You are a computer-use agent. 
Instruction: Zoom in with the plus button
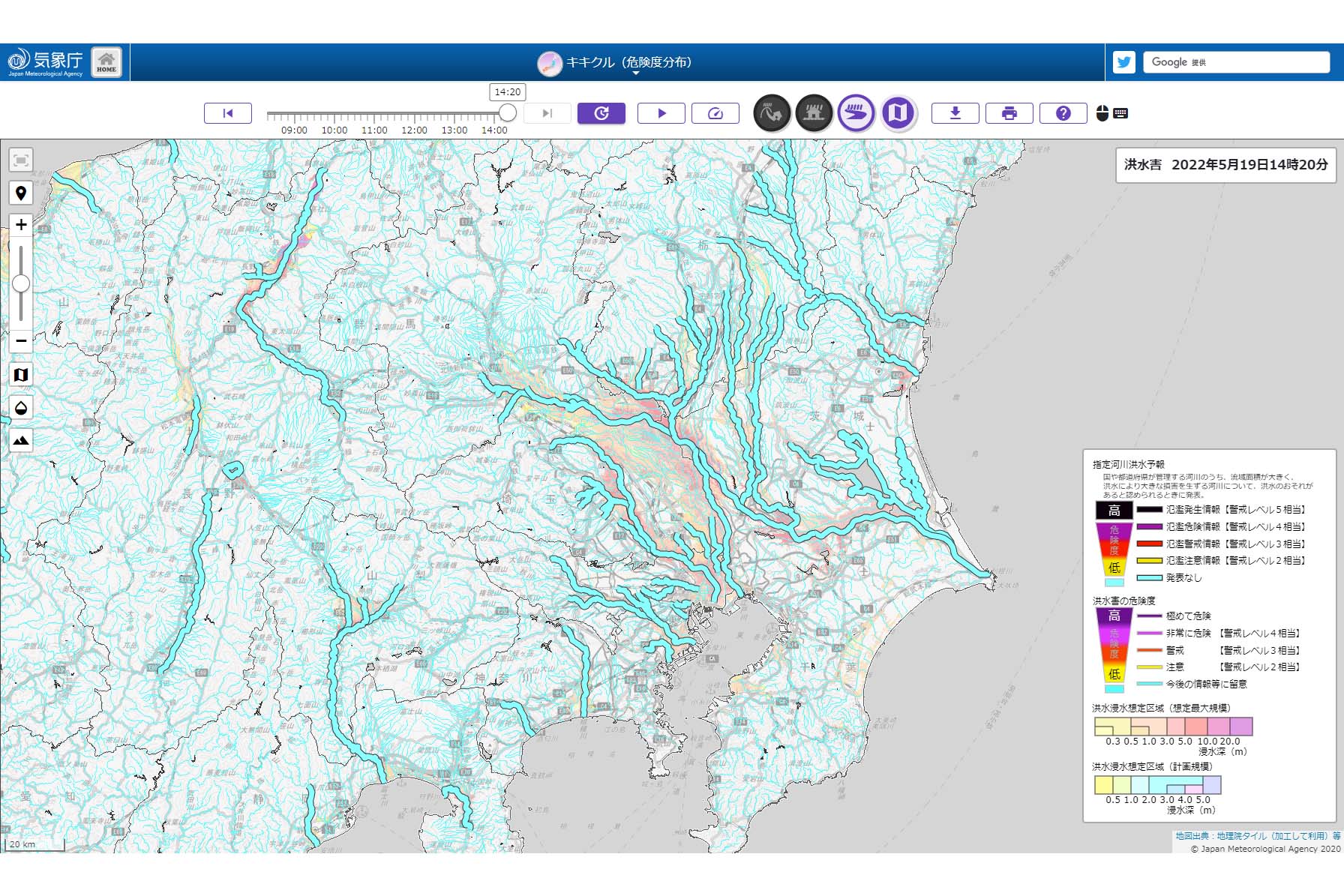click(x=21, y=225)
